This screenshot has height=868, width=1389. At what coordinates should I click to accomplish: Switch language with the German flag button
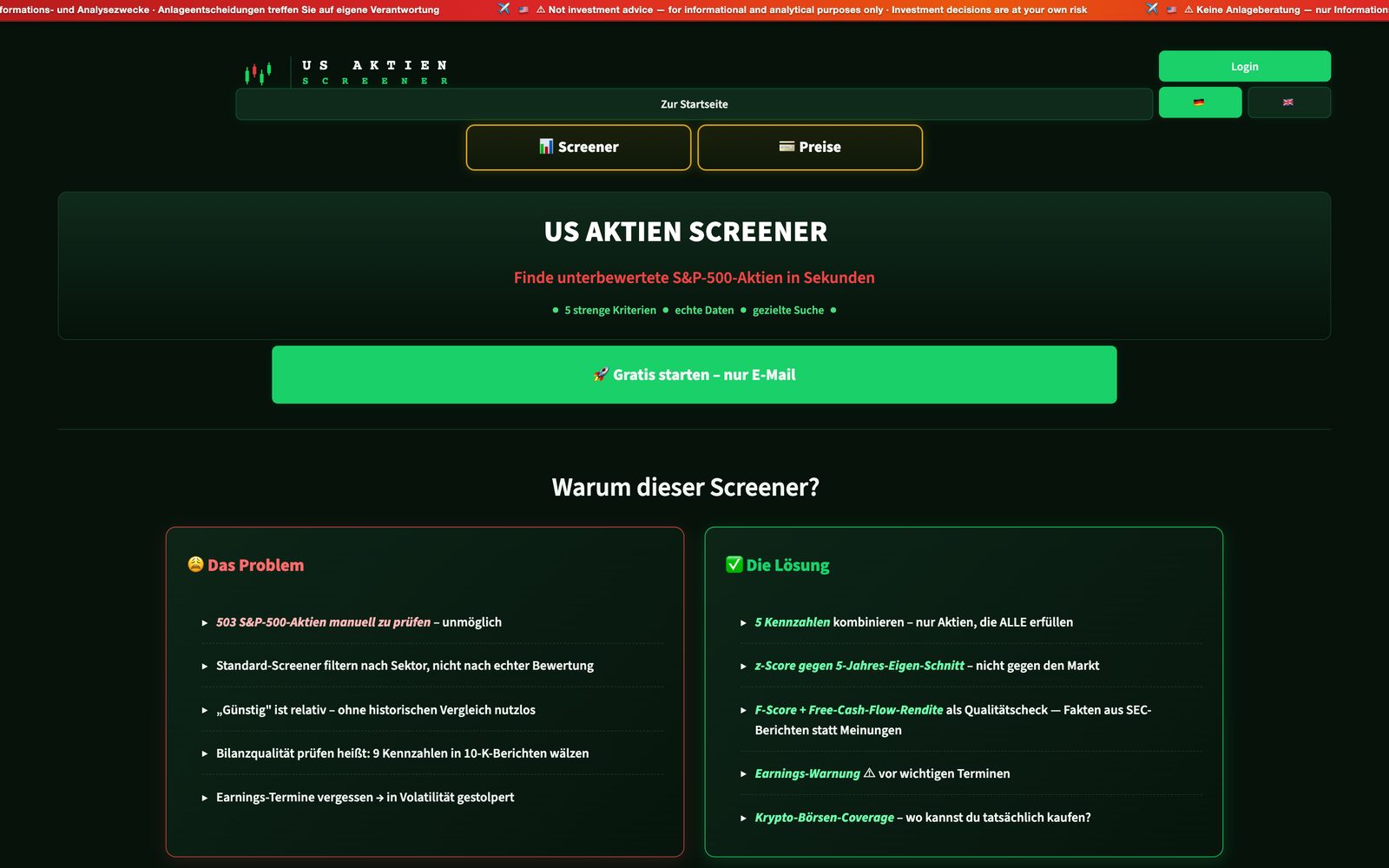click(x=1200, y=102)
